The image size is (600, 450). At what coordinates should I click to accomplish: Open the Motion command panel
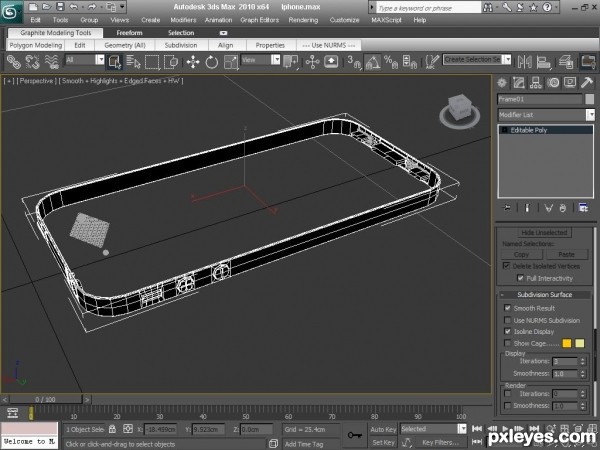pos(553,83)
